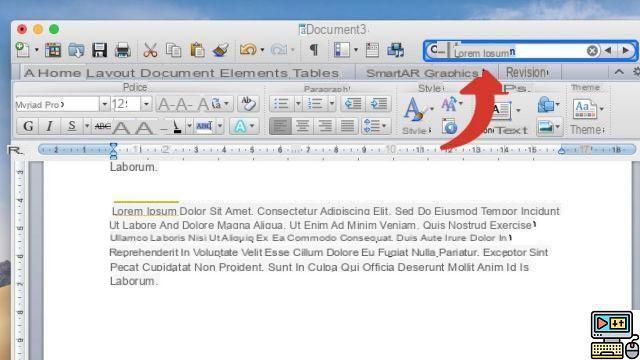Screen dimensions: 640x360
Task: Undo the last action
Action: point(248,50)
